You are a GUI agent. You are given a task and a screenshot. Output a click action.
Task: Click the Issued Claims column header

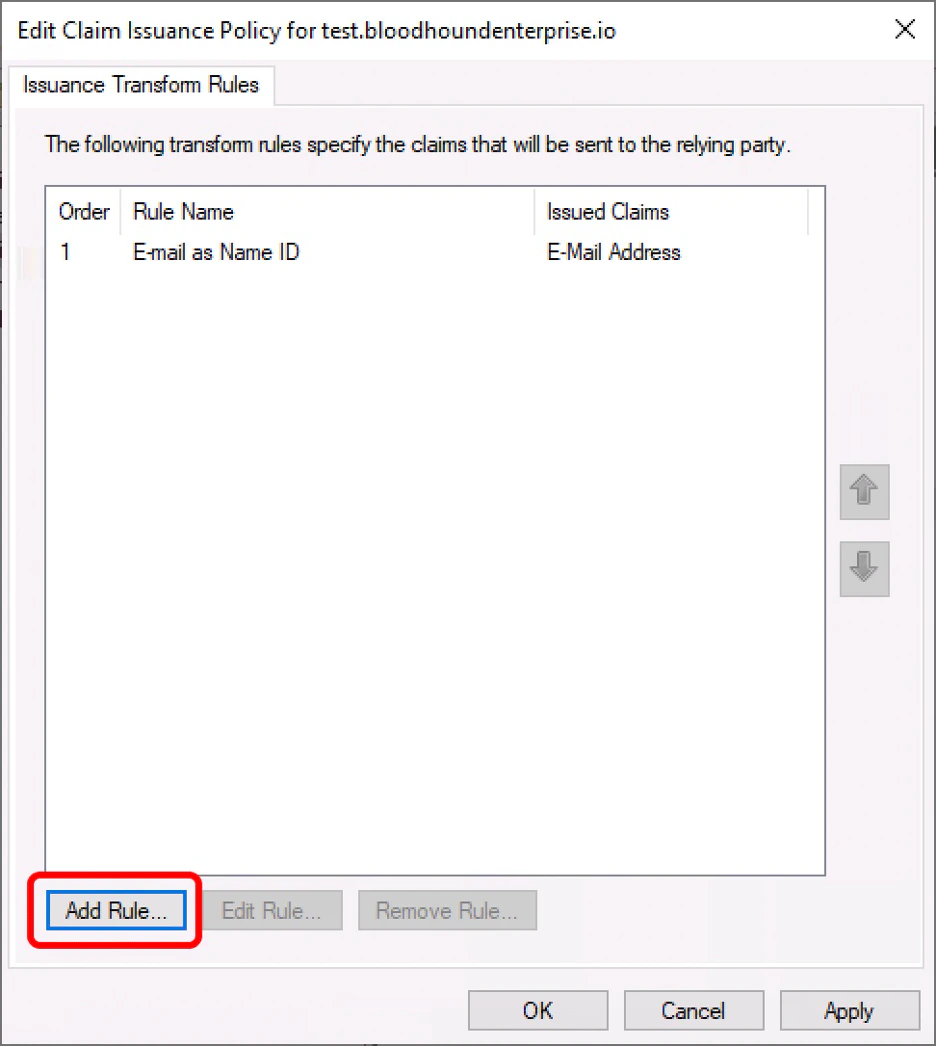pyautogui.click(x=672, y=211)
